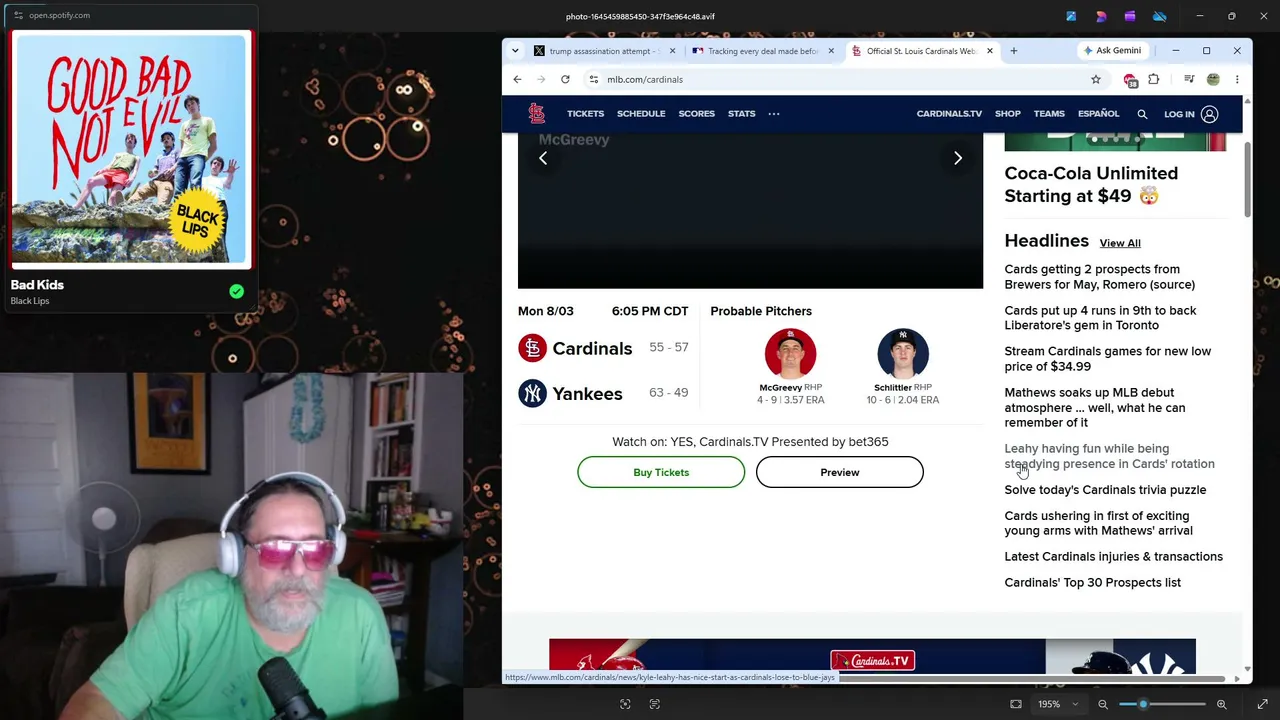Click the Cardinals logo in the MLB navbar

pos(537,114)
